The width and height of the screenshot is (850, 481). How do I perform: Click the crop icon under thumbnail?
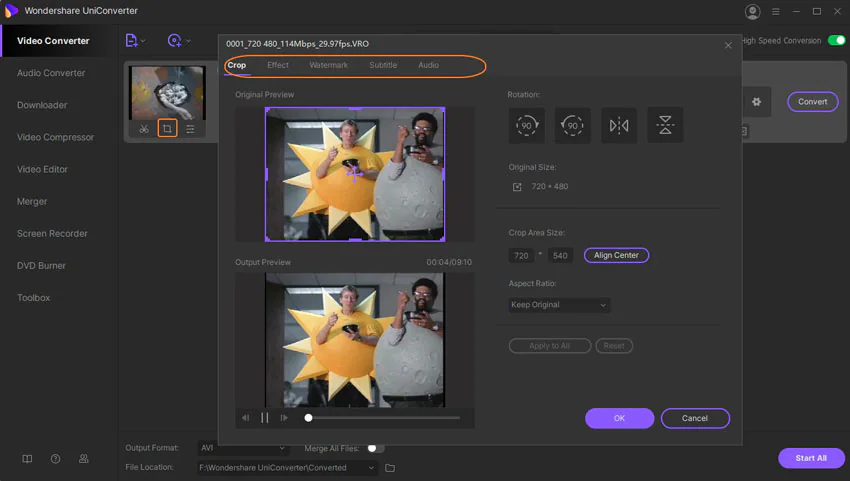pos(167,129)
